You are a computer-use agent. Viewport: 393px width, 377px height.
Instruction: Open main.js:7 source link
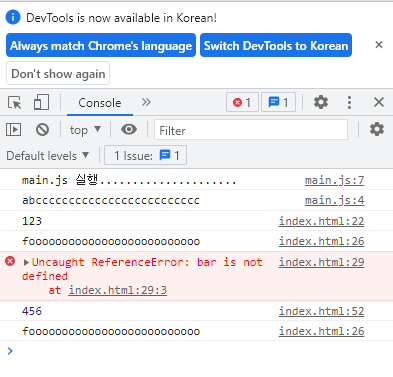point(334,180)
